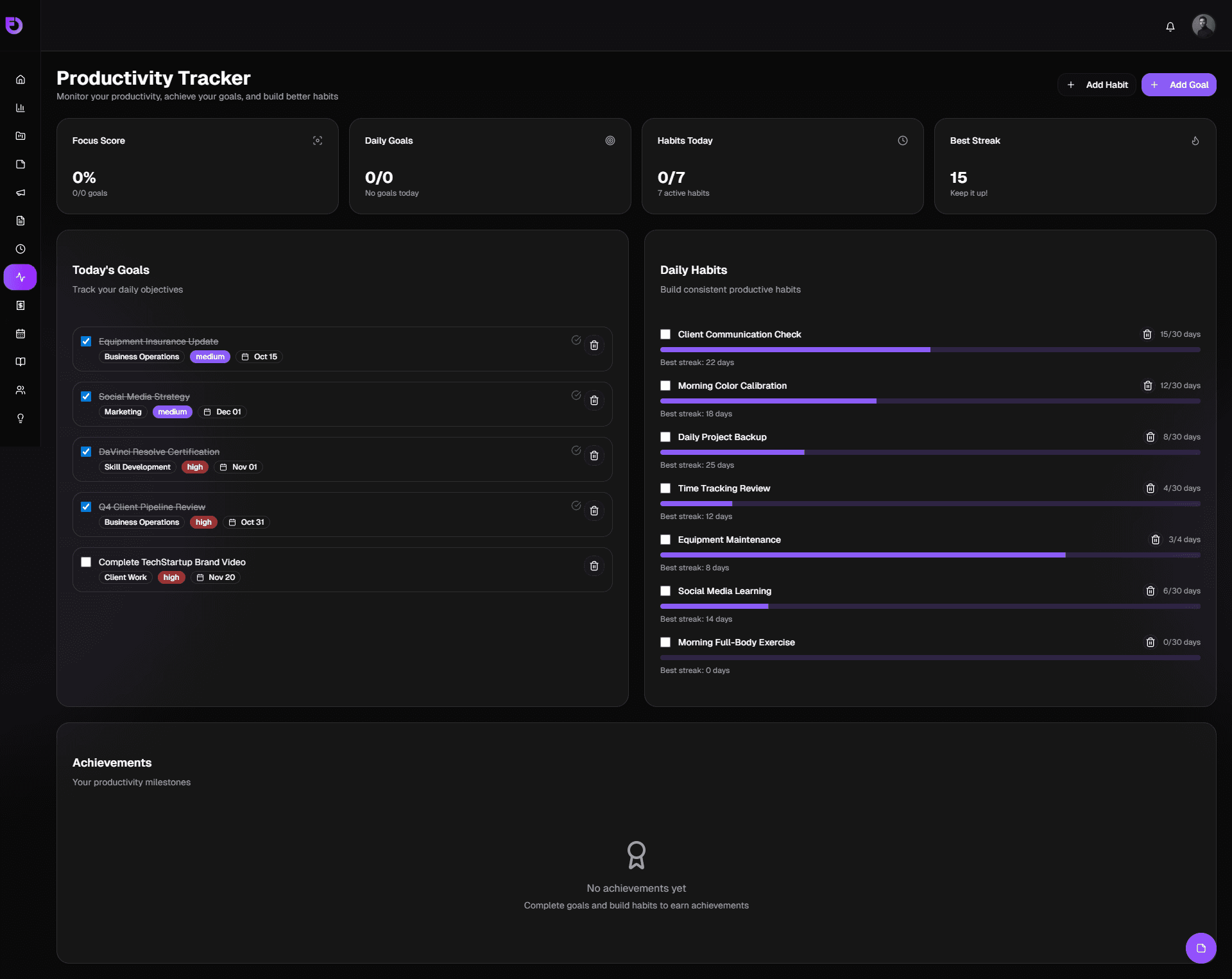
Task: Open the user profile avatar menu
Action: point(1203,26)
